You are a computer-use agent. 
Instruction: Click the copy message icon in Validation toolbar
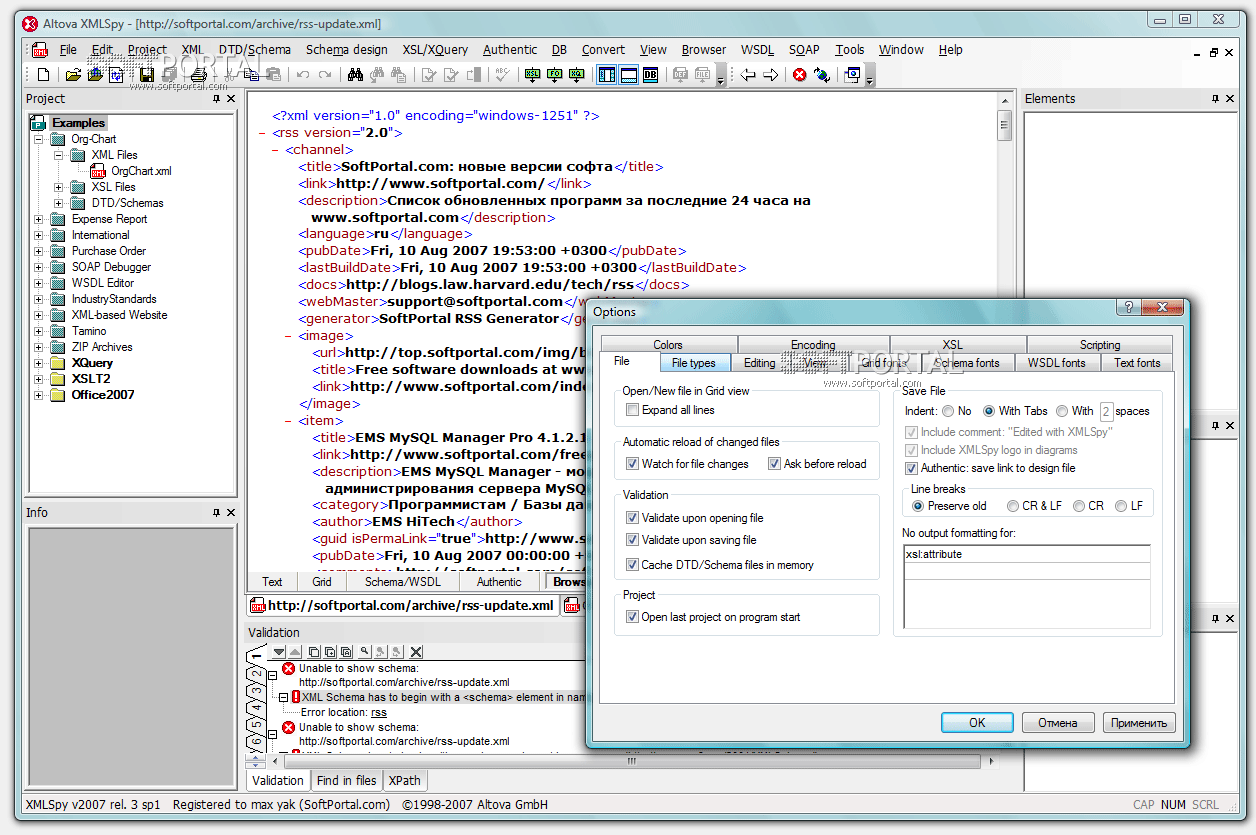coord(314,652)
